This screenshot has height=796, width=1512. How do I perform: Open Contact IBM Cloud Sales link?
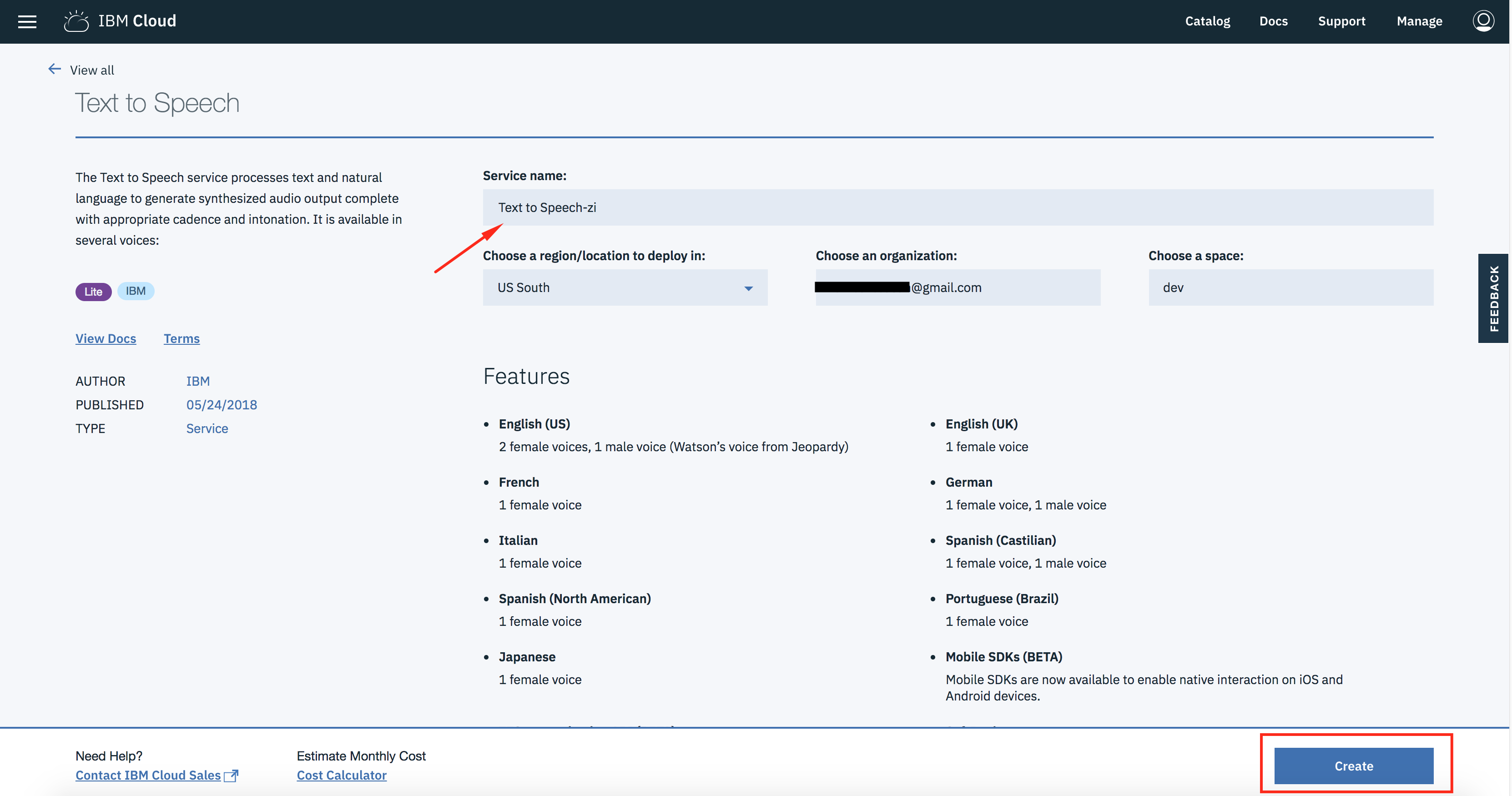pos(148,776)
